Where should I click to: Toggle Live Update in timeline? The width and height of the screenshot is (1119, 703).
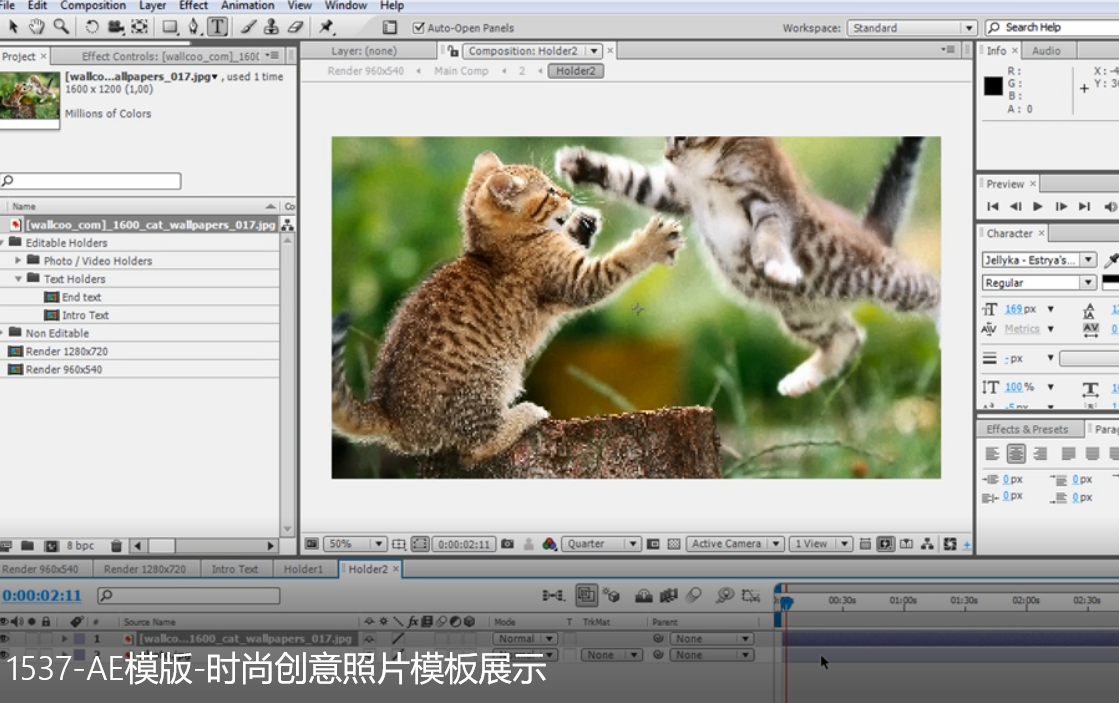coord(587,595)
